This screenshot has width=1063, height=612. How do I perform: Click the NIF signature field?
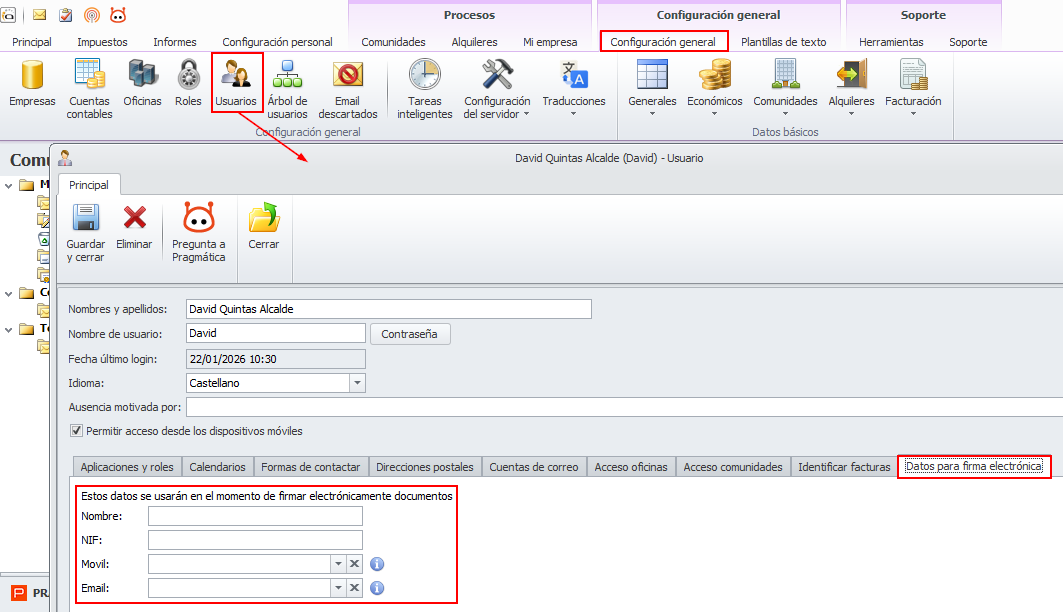[255, 540]
